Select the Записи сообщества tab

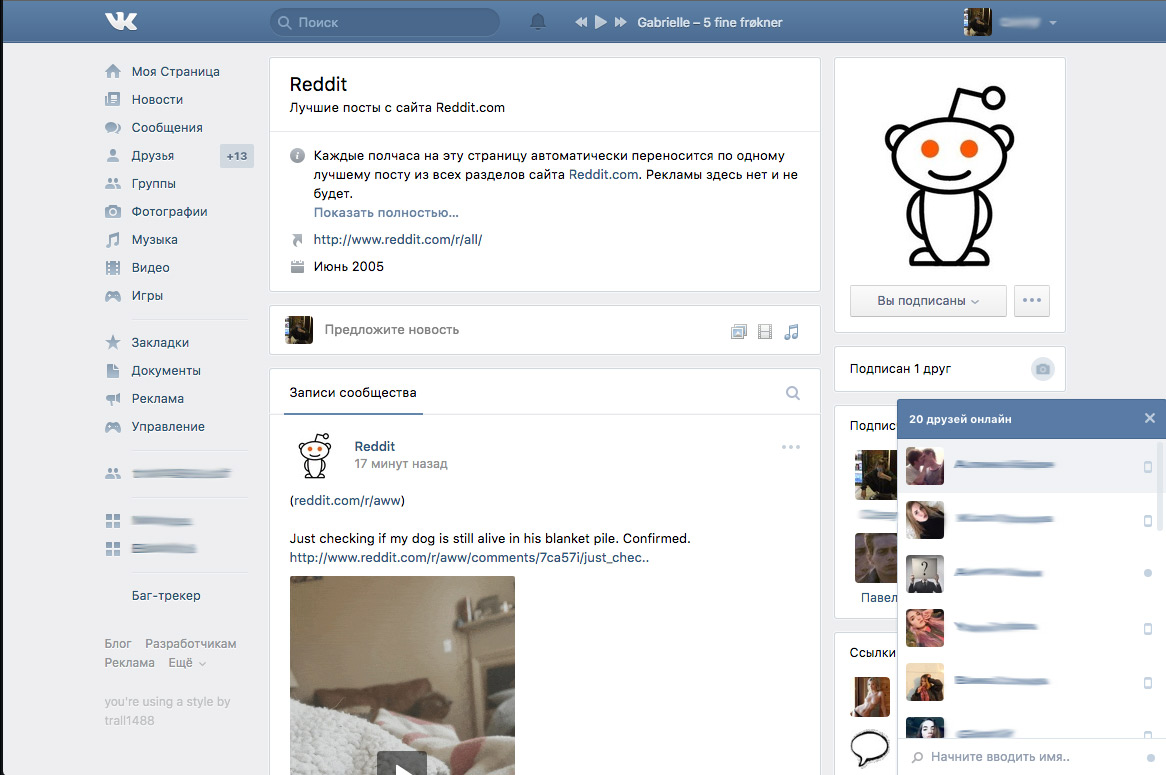click(x=352, y=393)
